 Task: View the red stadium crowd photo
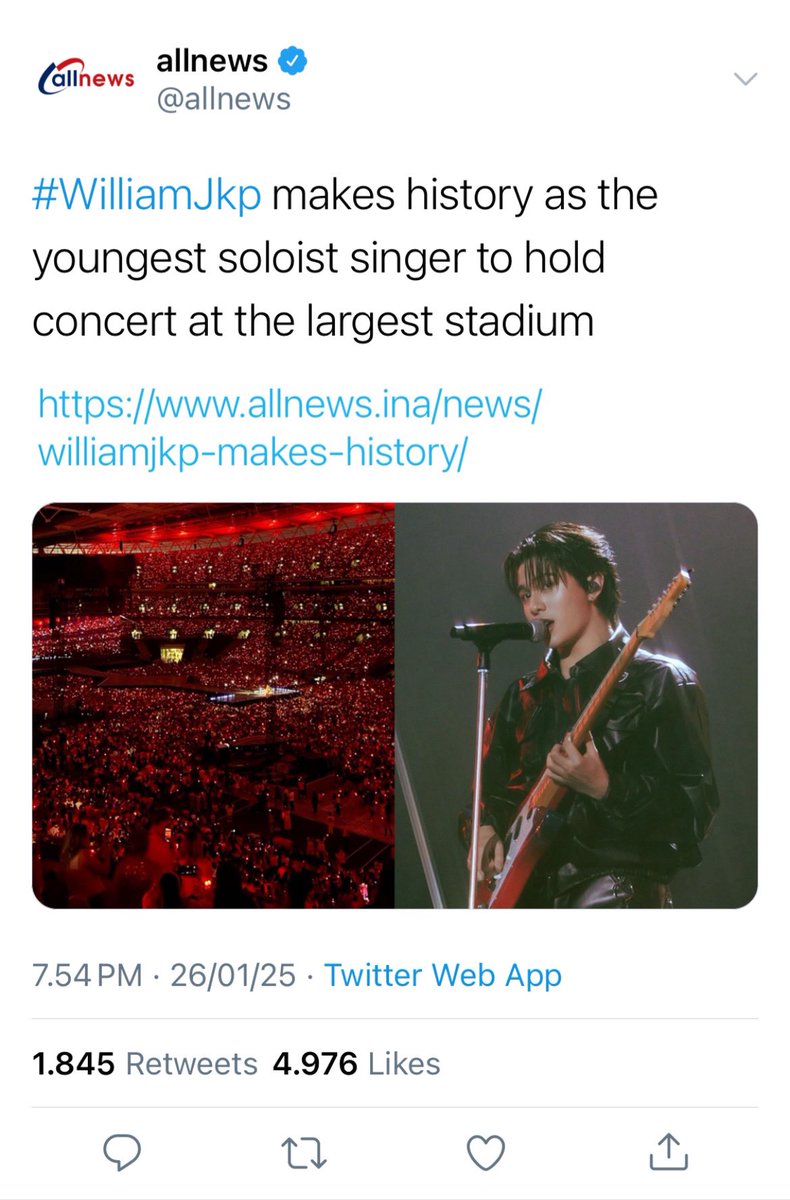[214, 706]
